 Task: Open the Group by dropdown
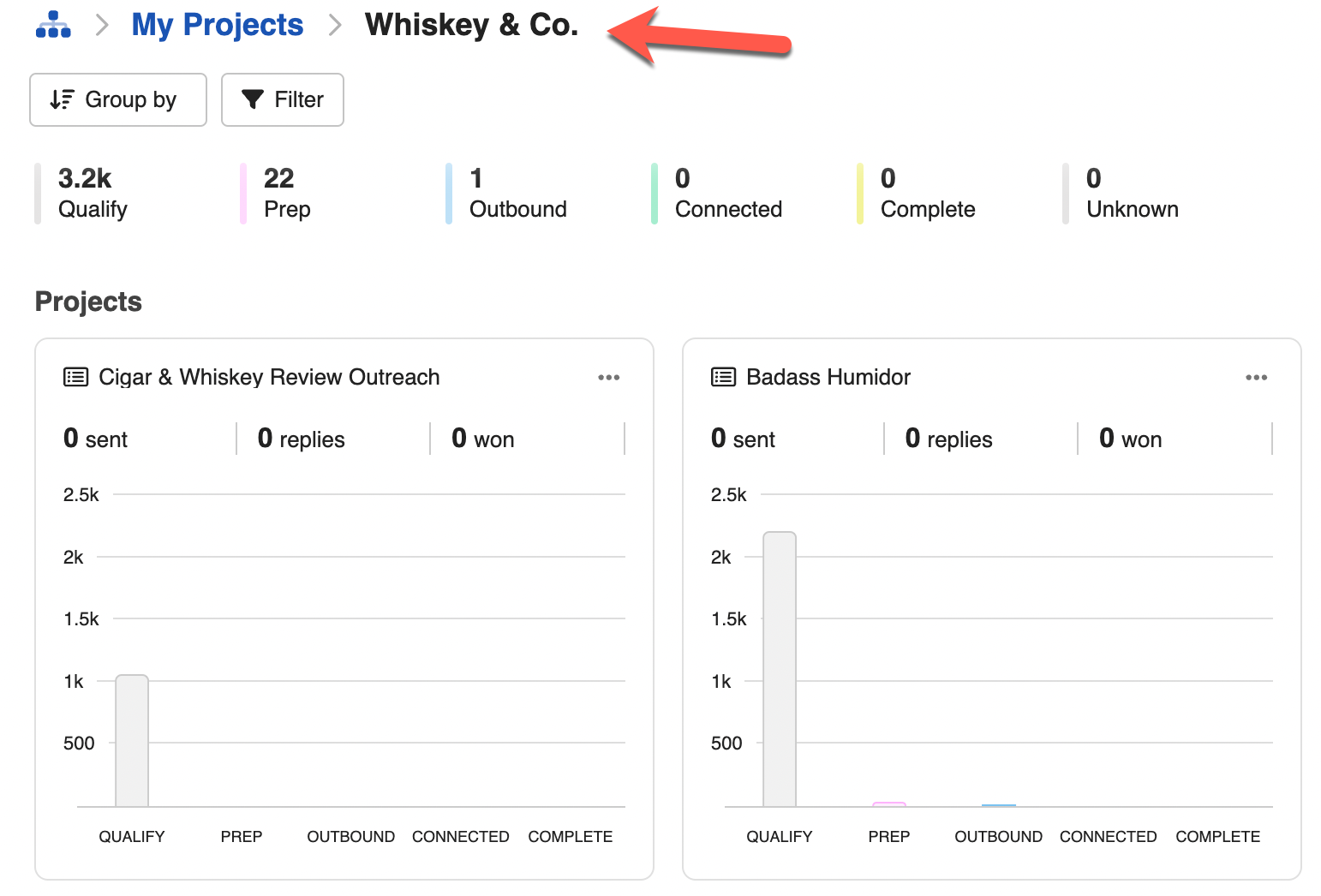click(118, 99)
